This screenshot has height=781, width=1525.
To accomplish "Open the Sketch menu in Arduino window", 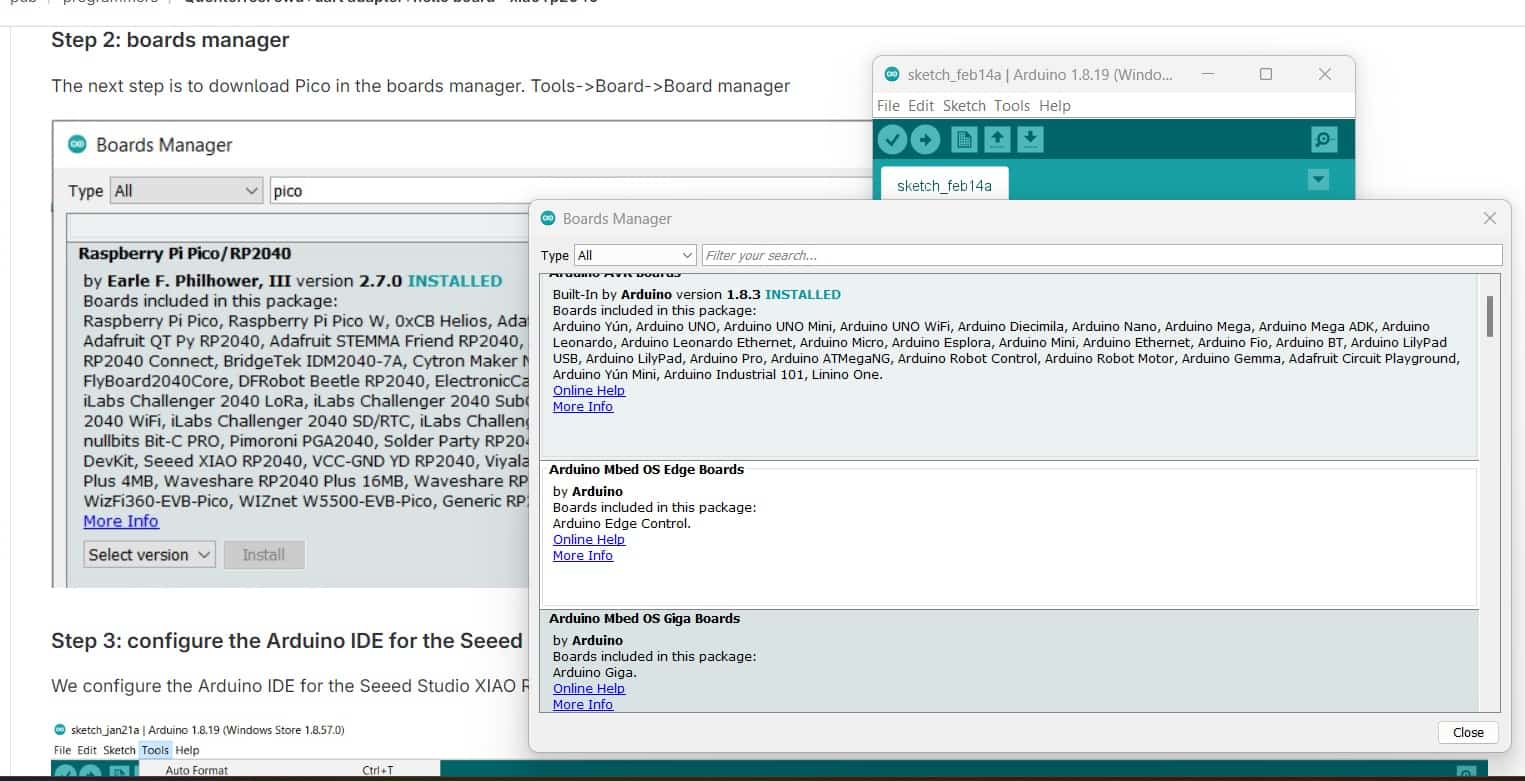I will [x=964, y=105].
